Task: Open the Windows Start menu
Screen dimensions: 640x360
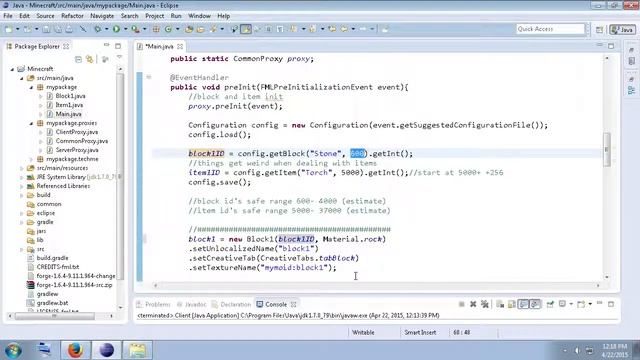Action: point(13,350)
